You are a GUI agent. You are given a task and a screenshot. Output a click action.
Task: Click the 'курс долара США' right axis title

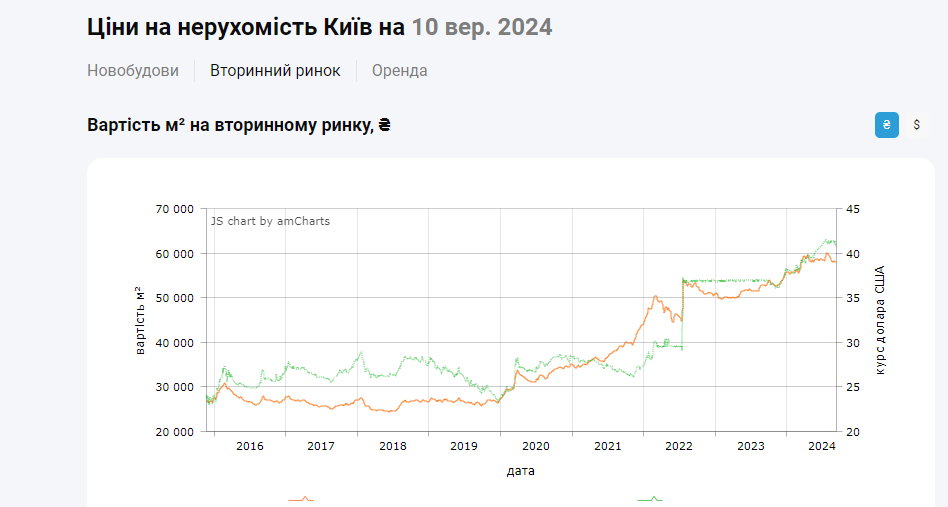(881, 320)
